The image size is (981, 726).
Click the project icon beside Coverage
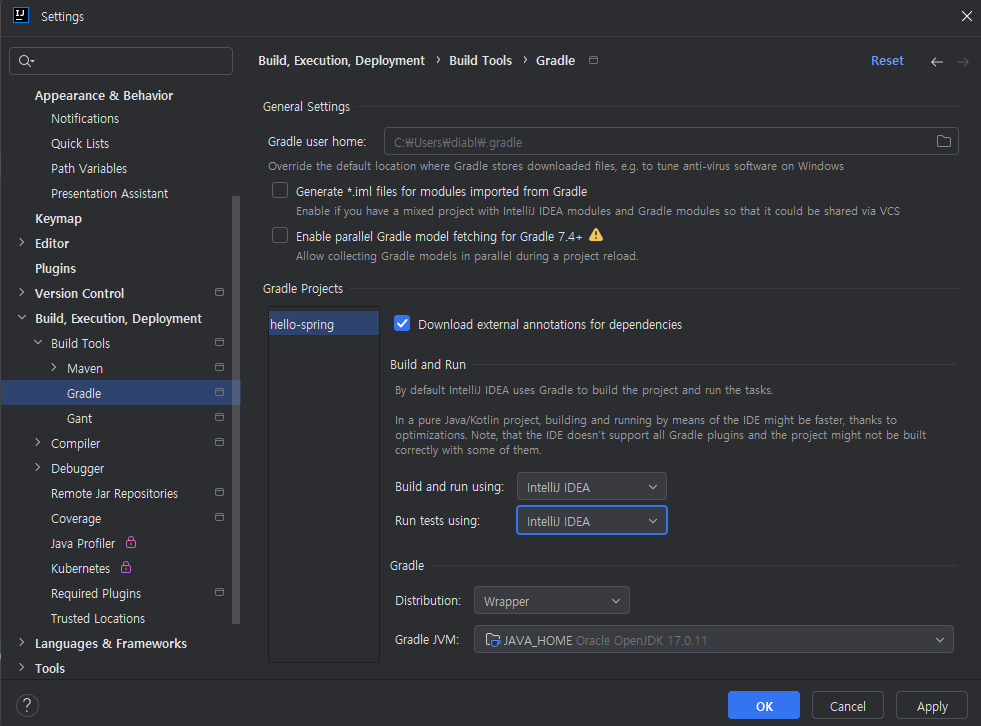pyautogui.click(x=220, y=518)
